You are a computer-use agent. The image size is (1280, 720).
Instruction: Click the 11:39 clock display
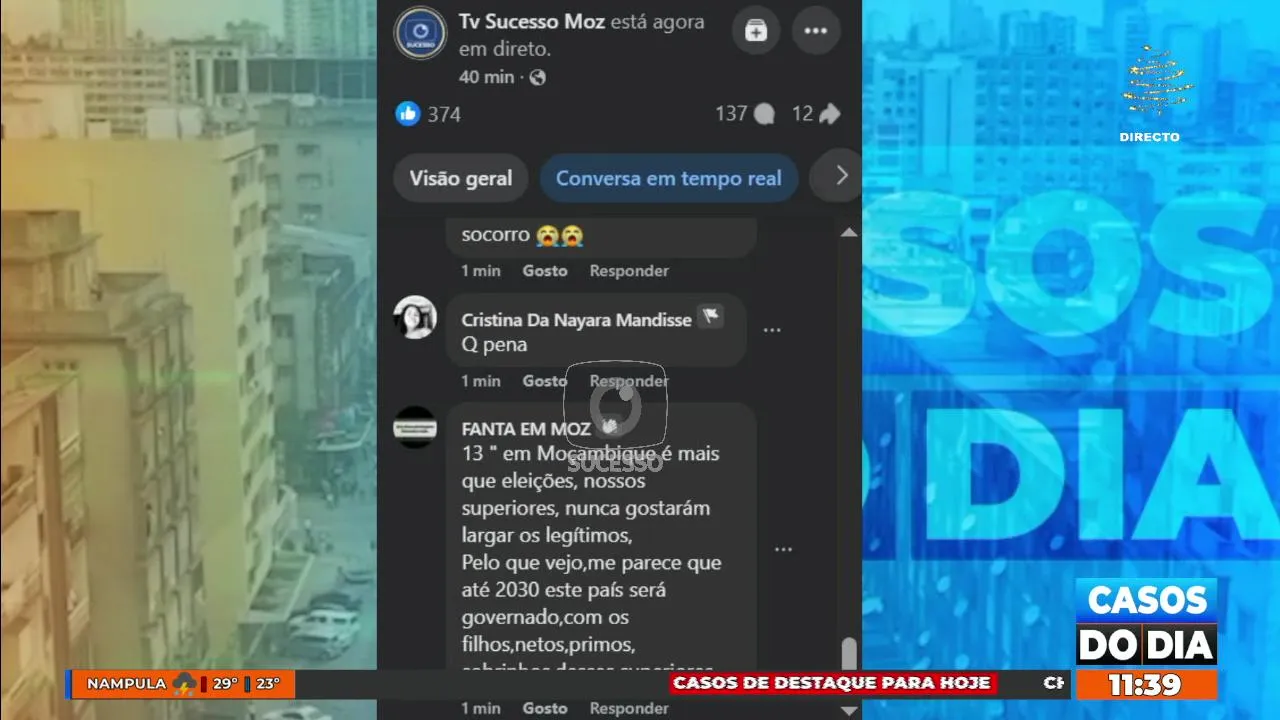[1146, 685]
